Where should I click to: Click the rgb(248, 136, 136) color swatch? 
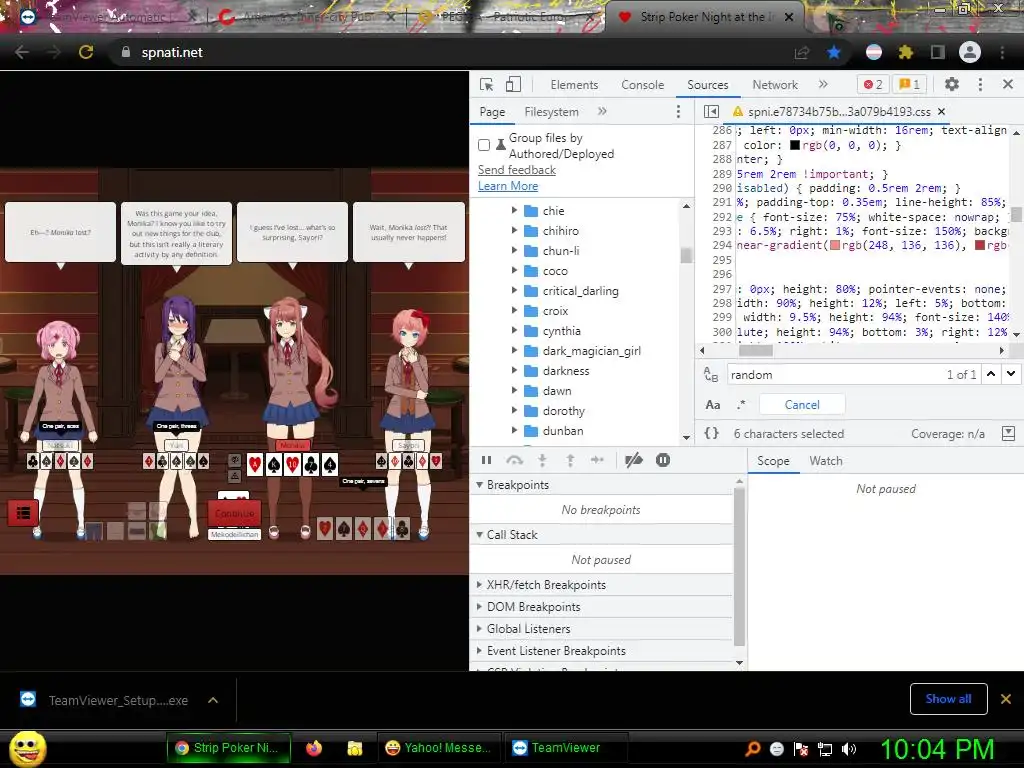(835, 246)
